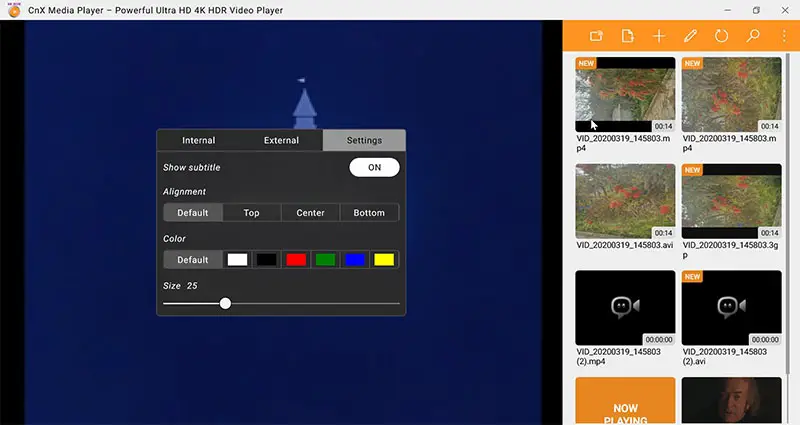Image resolution: width=800 pixels, height=425 pixels.
Task: Click the 'Show subtitle' label
Action: tap(192, 167)
